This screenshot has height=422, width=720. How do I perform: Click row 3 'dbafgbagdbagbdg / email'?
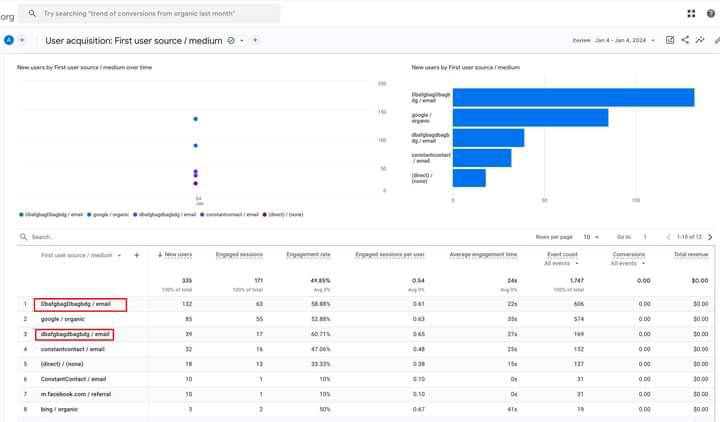(75, 334)
